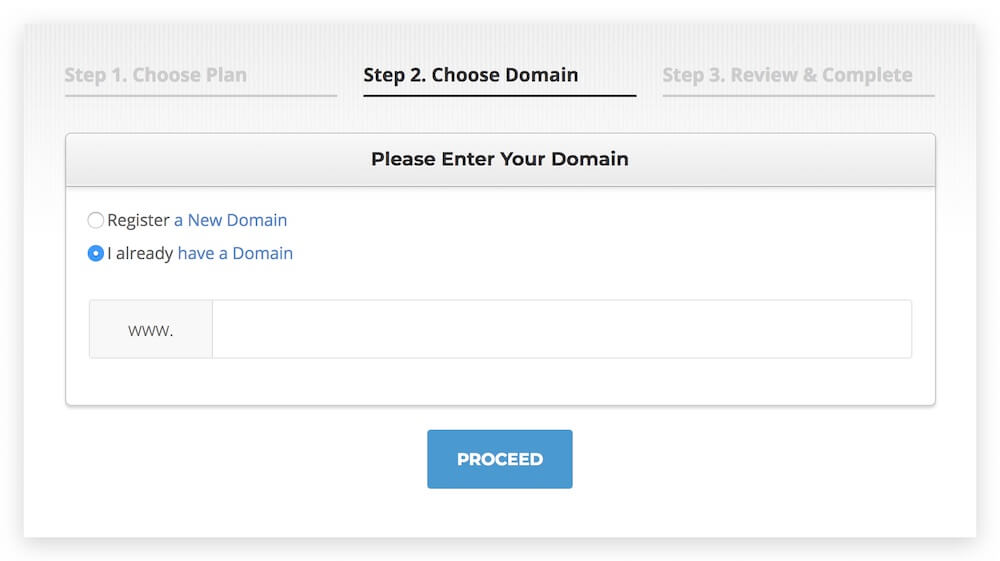The width and height of the screenshot is (1000, 561).
Task: Click the black underline beneath Step 2
Action: [499, 96]
